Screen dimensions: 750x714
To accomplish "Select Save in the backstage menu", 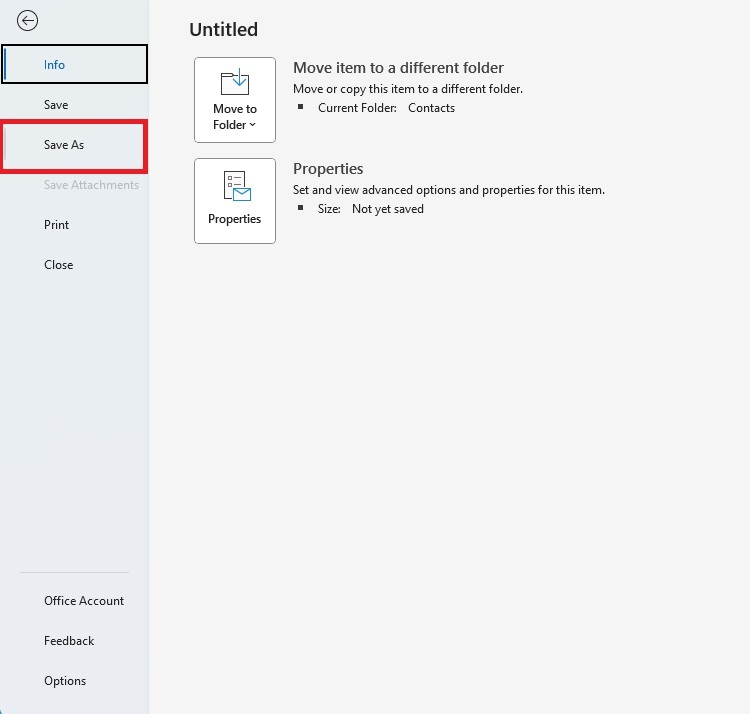I will click(x=74, y=104).
